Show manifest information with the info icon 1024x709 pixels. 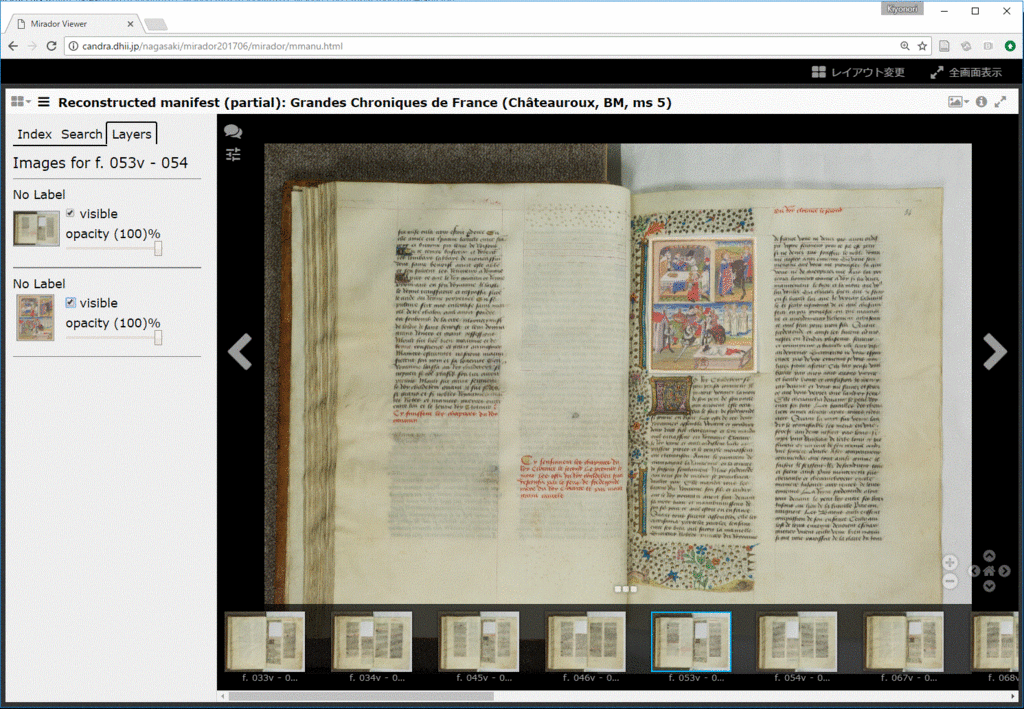[x=981, y=102]
